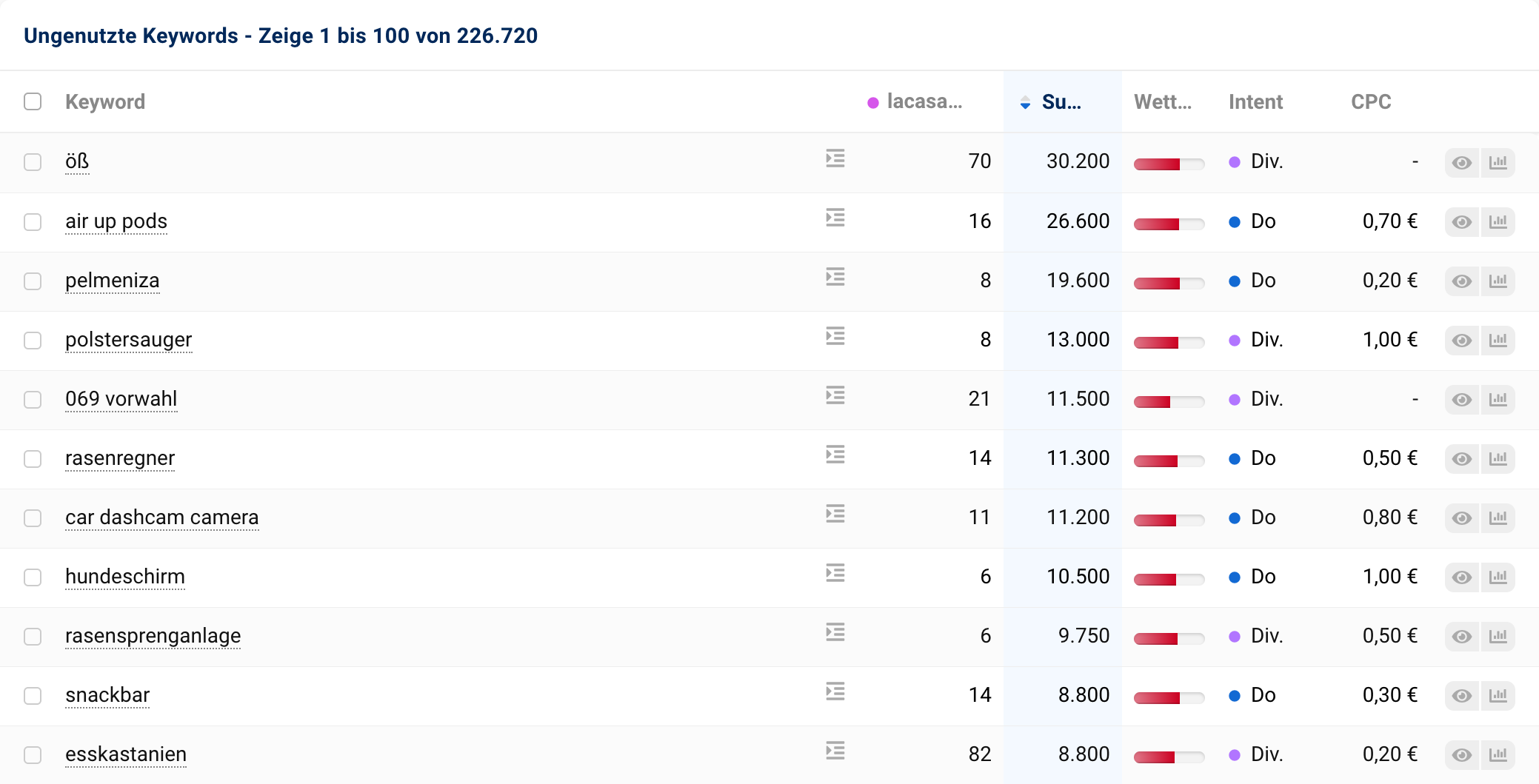This screenshot has width=1539, height=784.
Task: Open SERP list icon for polstersauger
Action: click(x=835, y=337)
